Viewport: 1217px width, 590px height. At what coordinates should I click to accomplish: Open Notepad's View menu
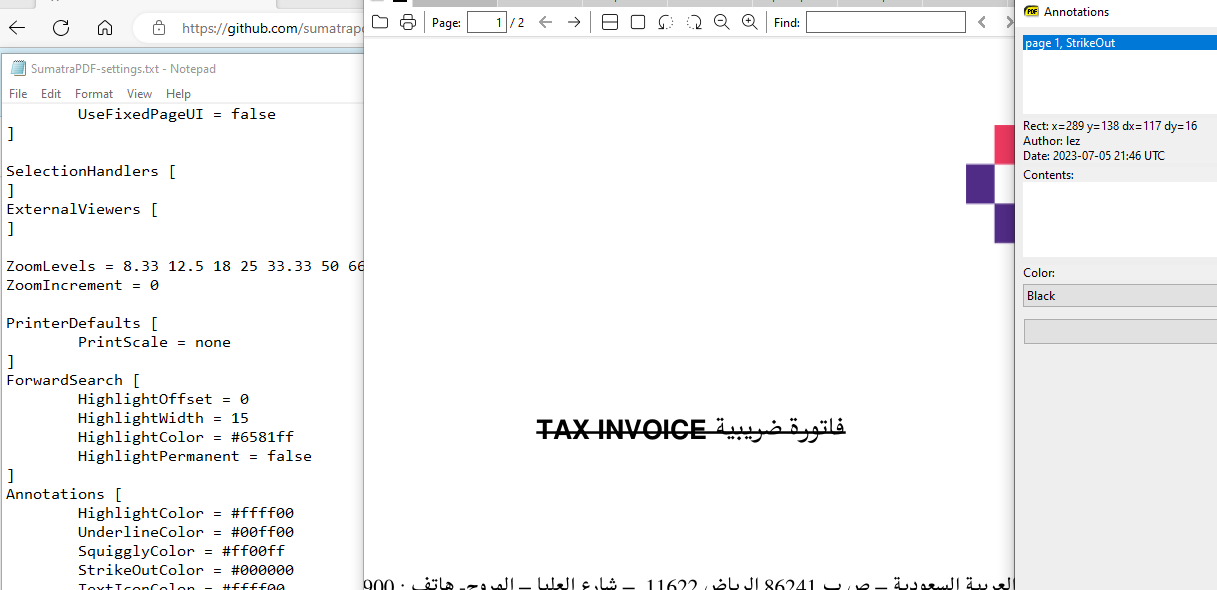[x=139, y=93]
